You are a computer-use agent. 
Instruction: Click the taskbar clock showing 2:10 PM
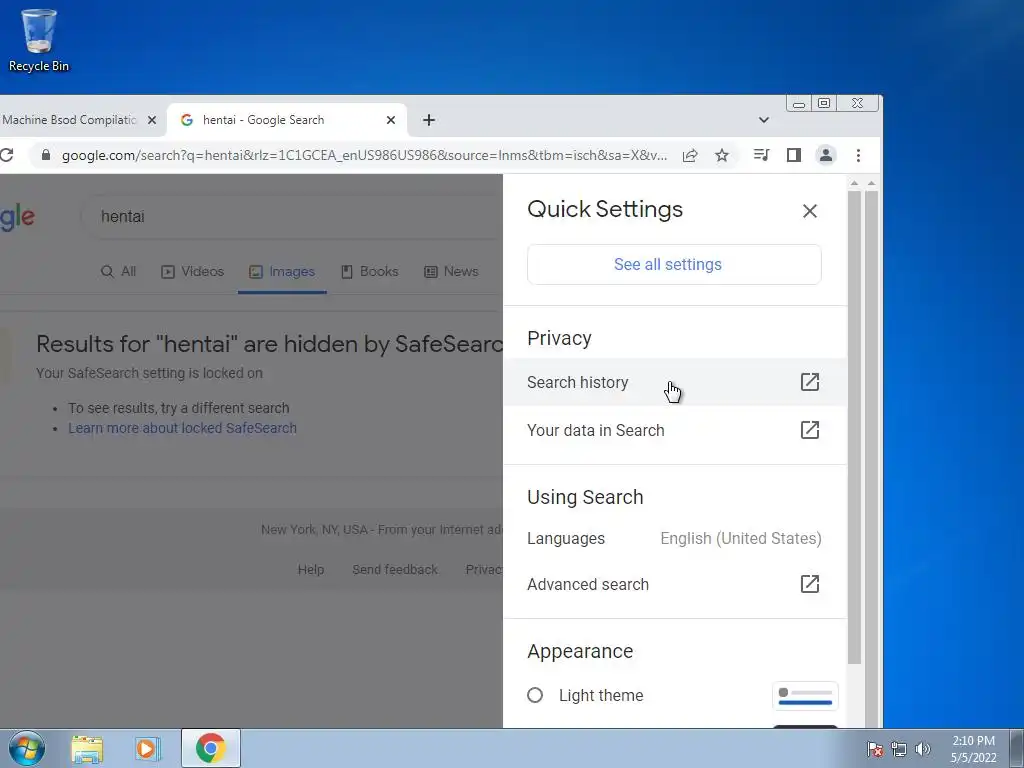973,749
